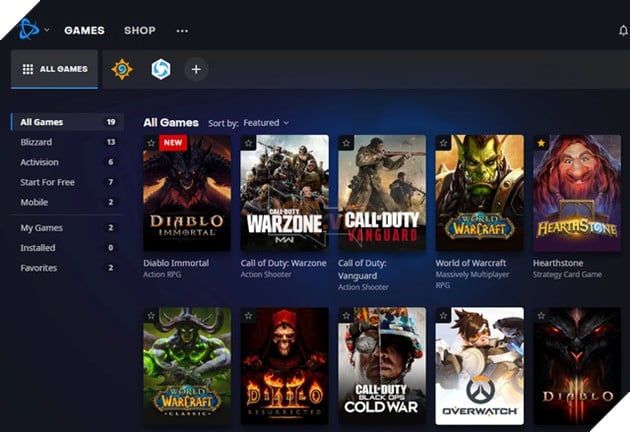The width and height of the screenshot is (630, 432).
Task: Toggle star on Diablo III card
Action: 541,316
